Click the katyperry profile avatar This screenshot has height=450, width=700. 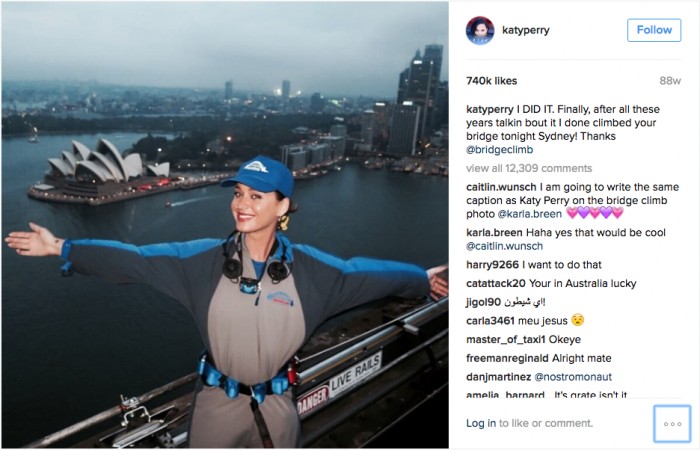pyautogui.click(x=480, y=30)
